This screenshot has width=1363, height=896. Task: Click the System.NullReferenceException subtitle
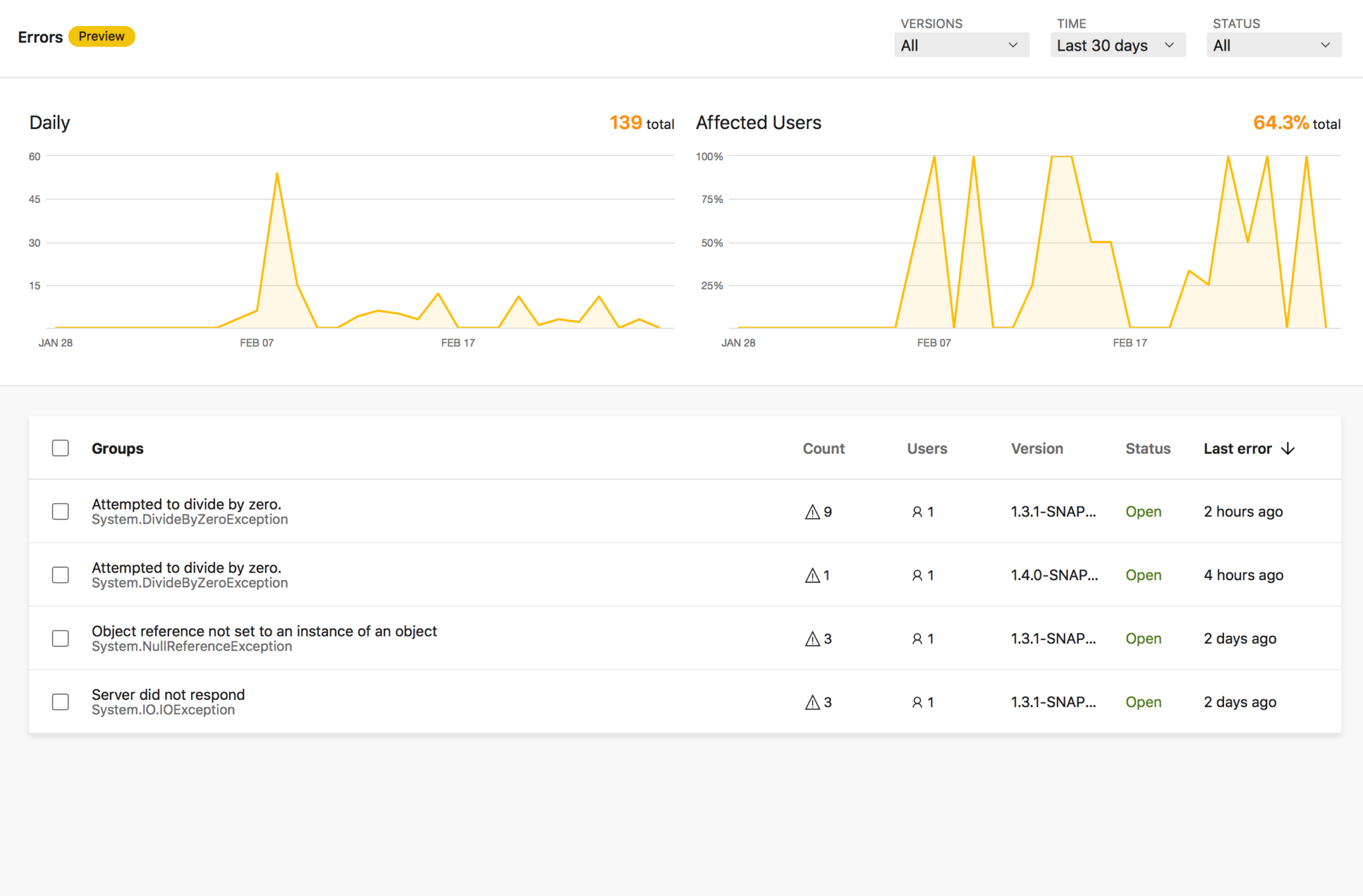pos(192,647)
